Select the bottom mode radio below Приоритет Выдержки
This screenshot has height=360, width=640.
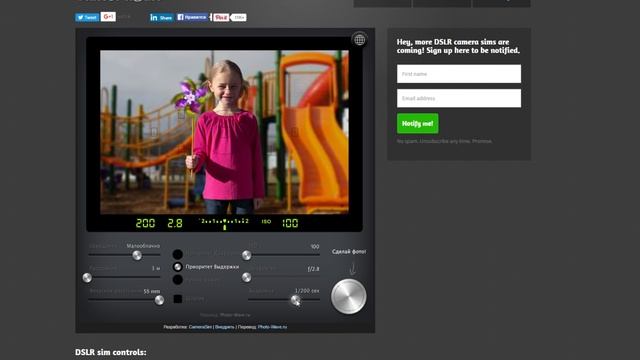click(x=178, y=280)
